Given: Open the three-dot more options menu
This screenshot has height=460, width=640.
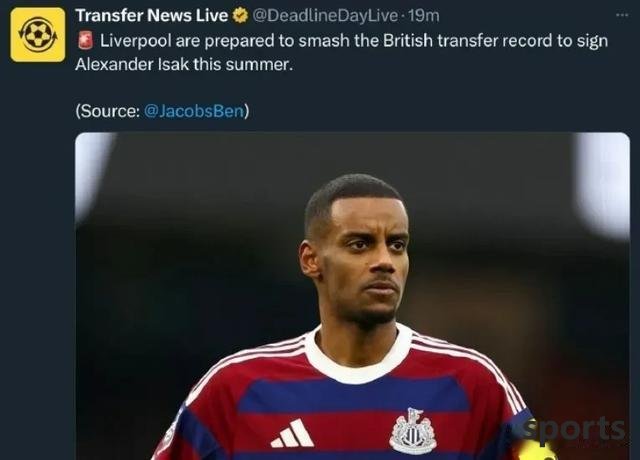Looking at the screenshot, I should pyautogui.click(x=621, y=15).
